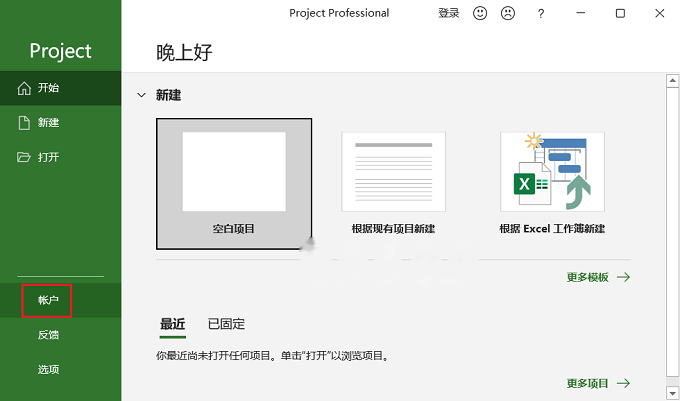680x401 pixels.
Task: Collapse the 新建 section chevron
Action: click(x=141, y=95)
